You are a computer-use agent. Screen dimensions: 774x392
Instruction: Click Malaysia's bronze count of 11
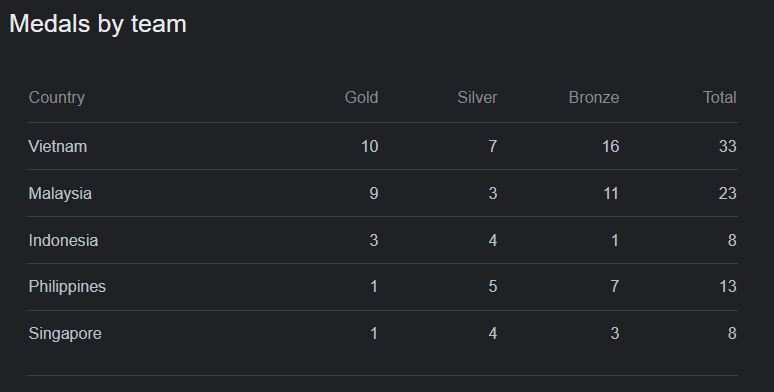pyautogui.click(x=611, y=193)
